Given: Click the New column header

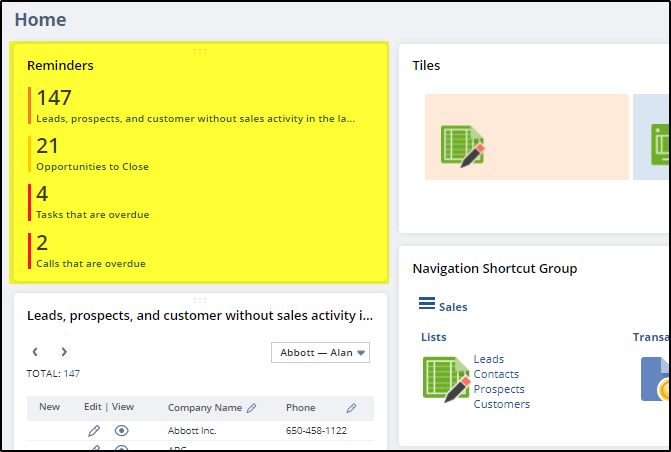Looking at the screenshot, I should point(50,407).
